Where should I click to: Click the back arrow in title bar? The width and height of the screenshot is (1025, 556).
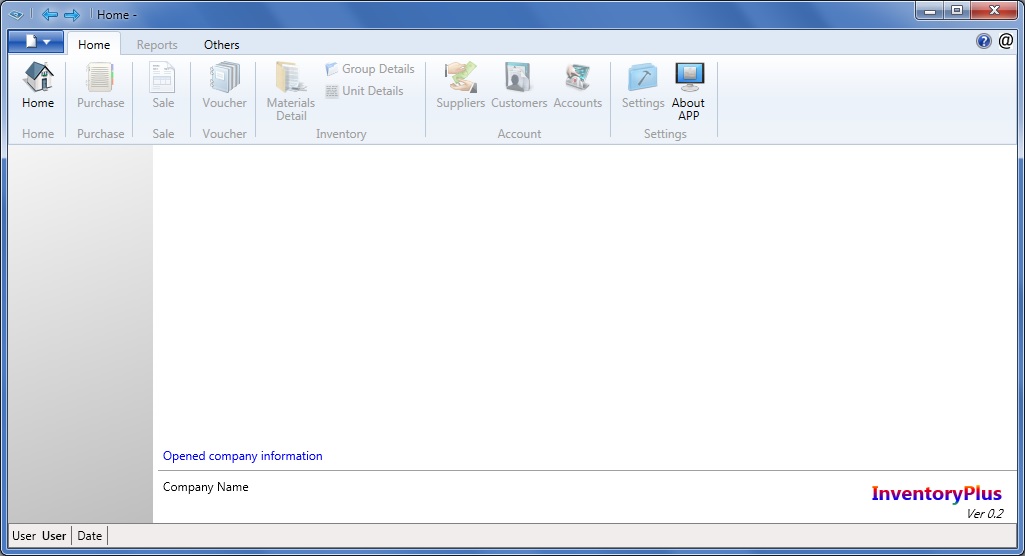(x=50, y=14)
